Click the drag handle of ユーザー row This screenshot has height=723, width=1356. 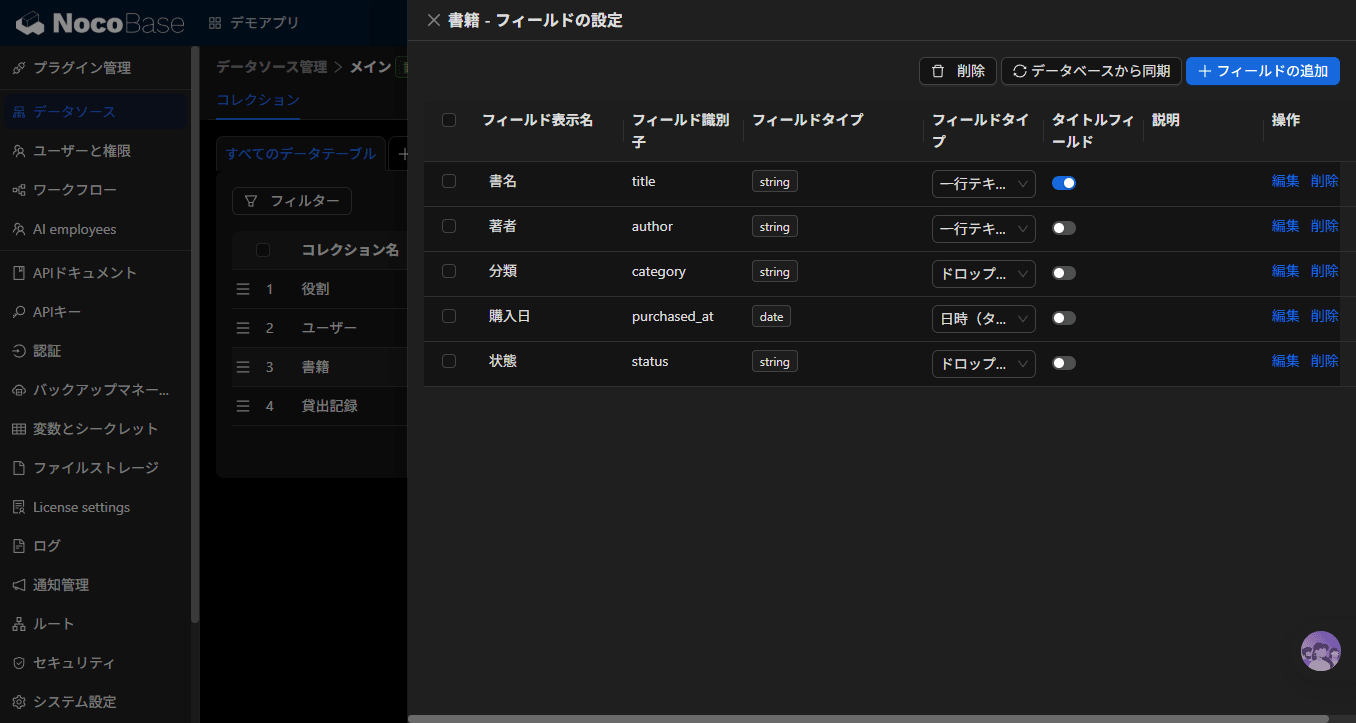coord(243,328)
